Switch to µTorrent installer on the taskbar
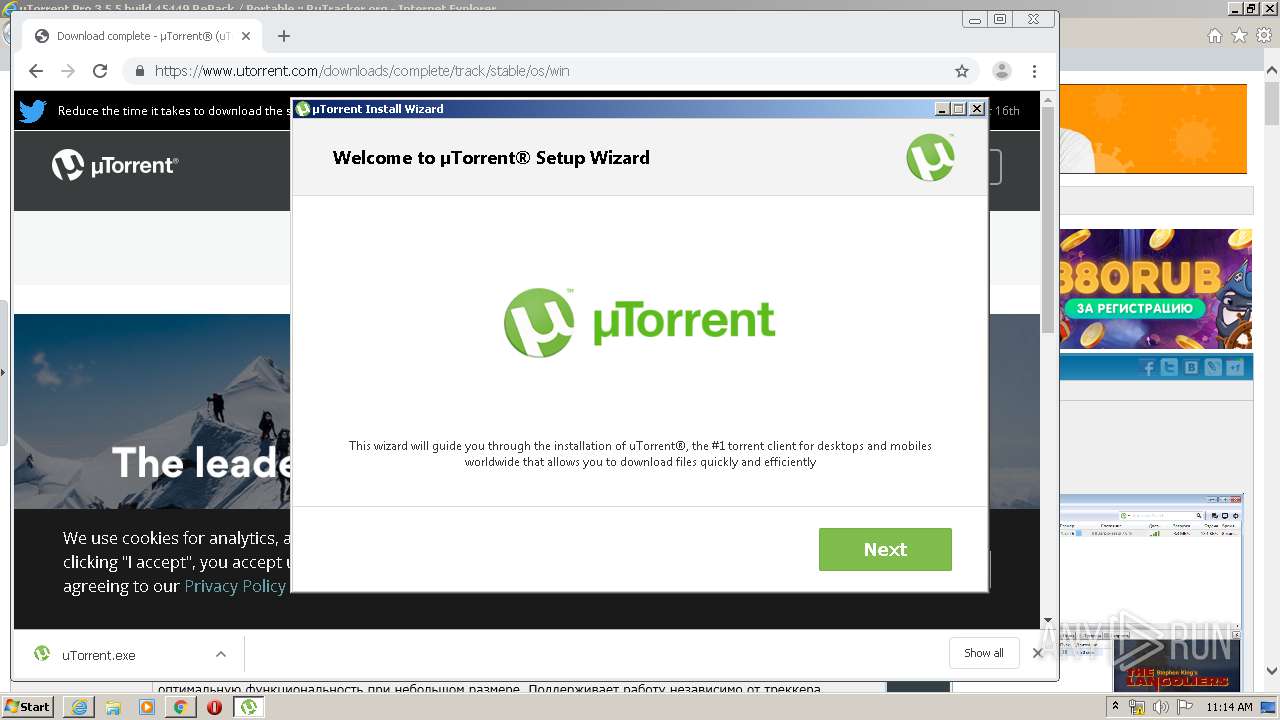 click(x=248, y=706)
